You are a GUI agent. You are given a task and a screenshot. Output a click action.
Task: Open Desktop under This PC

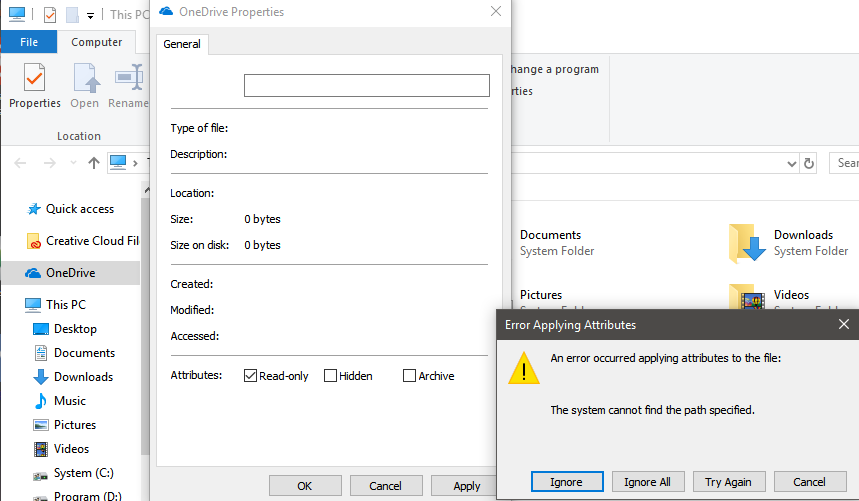65,329
